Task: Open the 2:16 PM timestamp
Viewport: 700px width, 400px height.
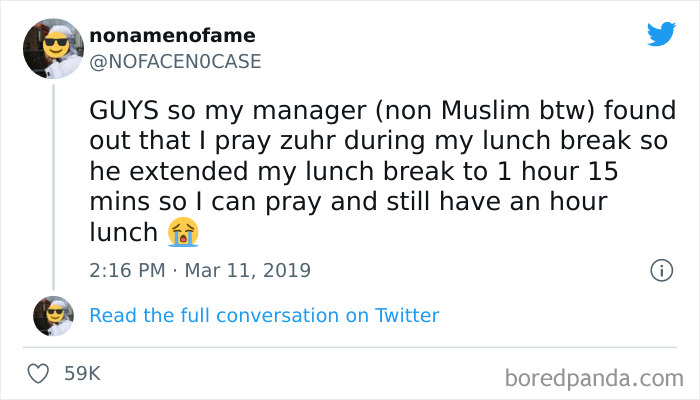Action: [127, 270]
